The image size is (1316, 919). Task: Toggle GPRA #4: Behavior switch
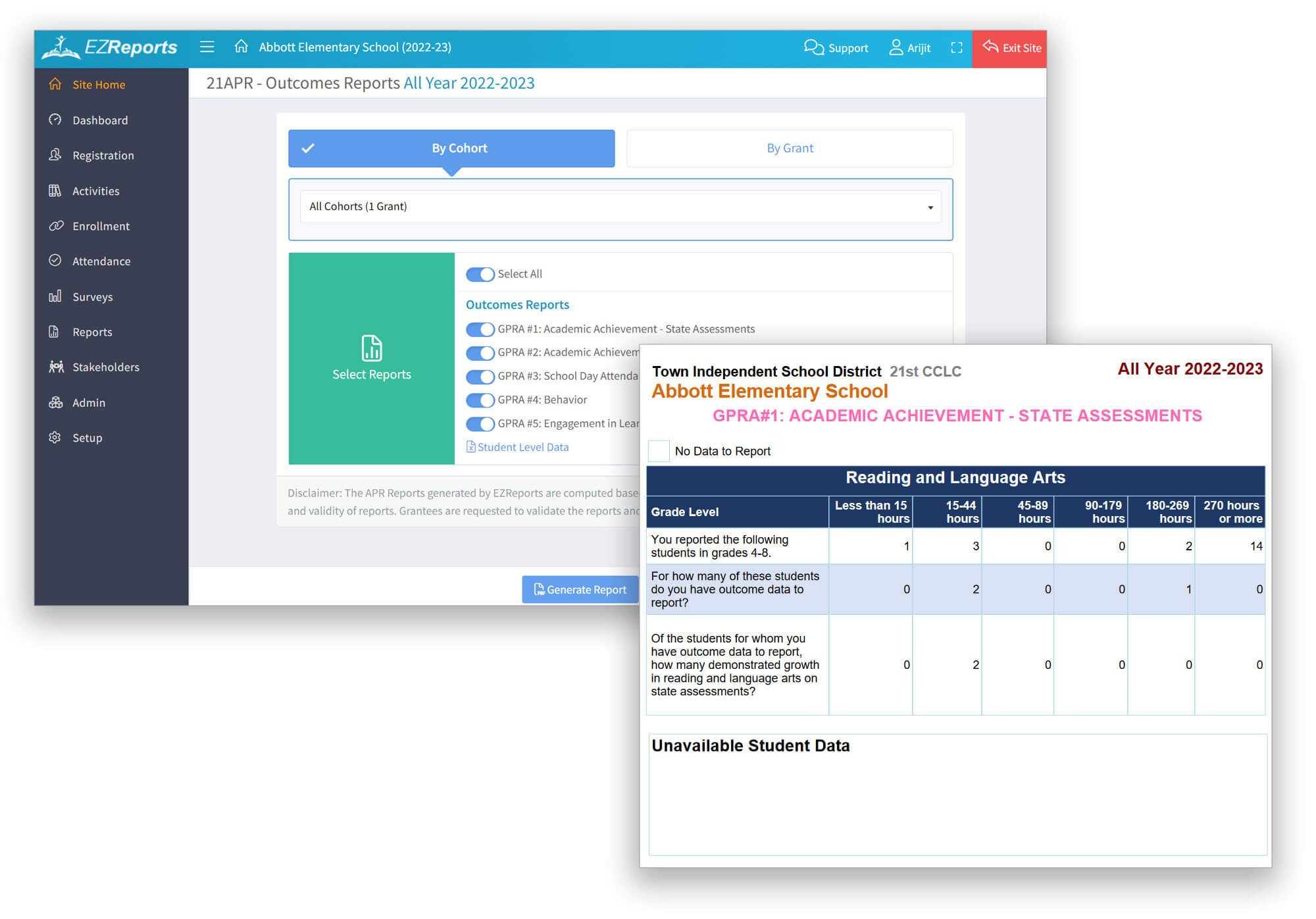[x=480, y=400]
